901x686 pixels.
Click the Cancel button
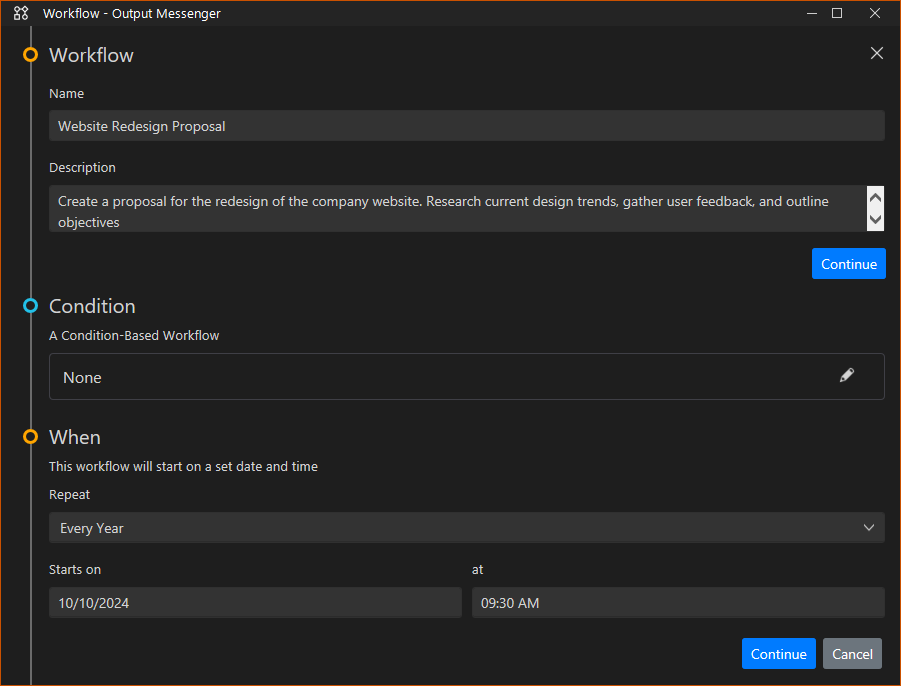tap(852, 654)
